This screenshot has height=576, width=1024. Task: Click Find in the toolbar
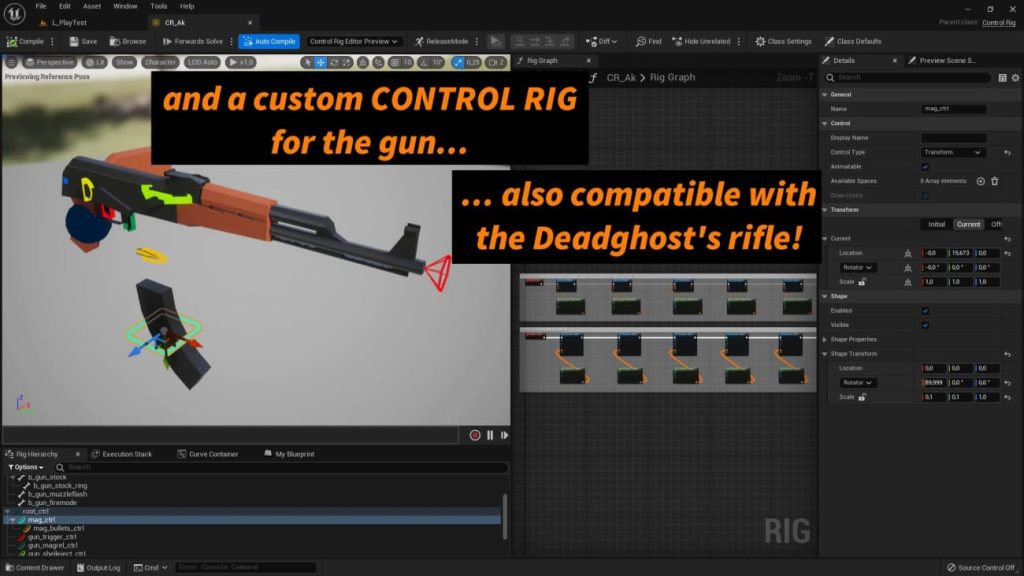(x=648, y=41)
